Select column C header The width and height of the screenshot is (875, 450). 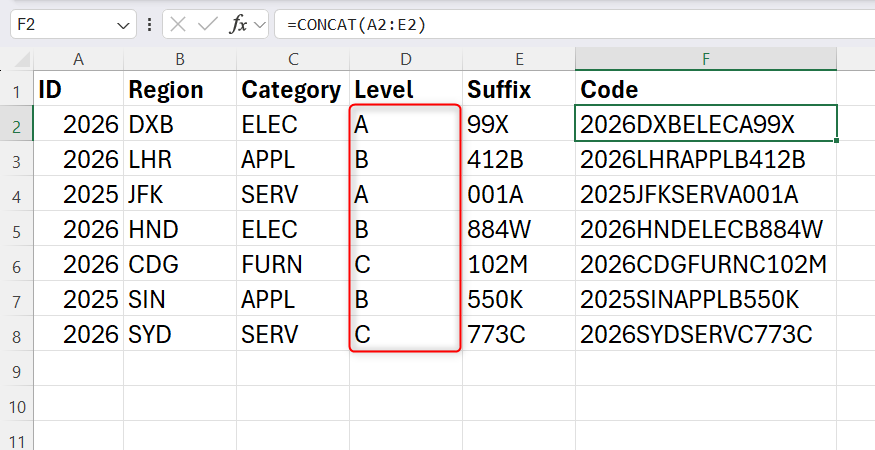293,59
